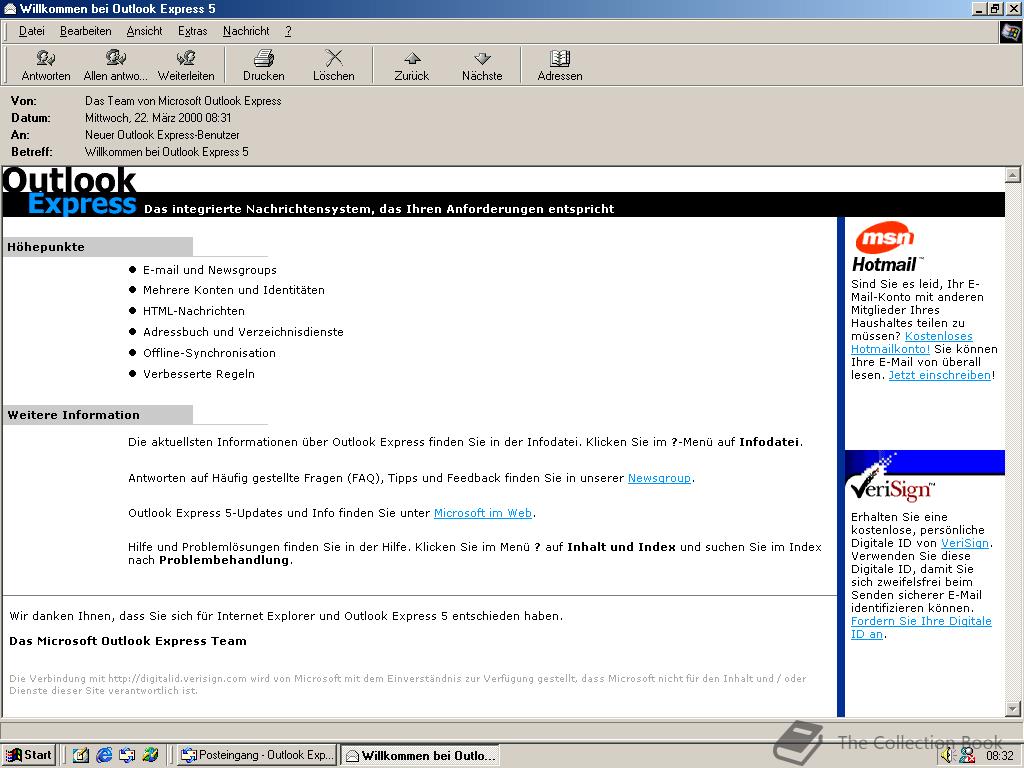The height and width of the screenshot is (768, 1024).
Task: Open the Bearbeiten menu
Action: pos(86,31)
